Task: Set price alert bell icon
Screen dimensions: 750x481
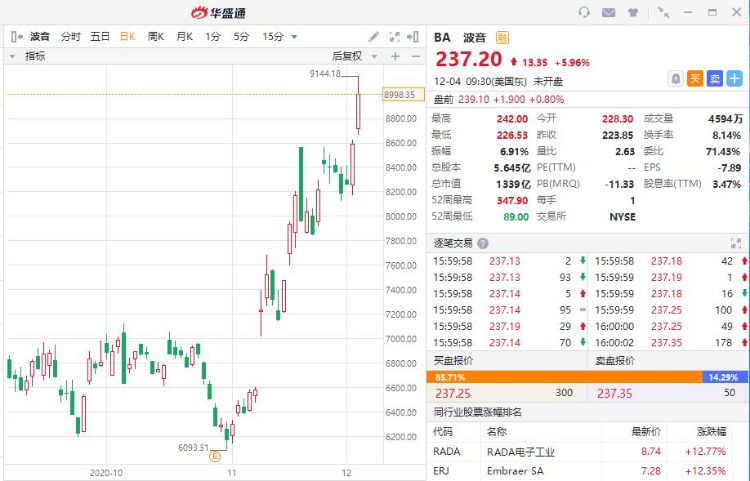Action: click(675, 78)
